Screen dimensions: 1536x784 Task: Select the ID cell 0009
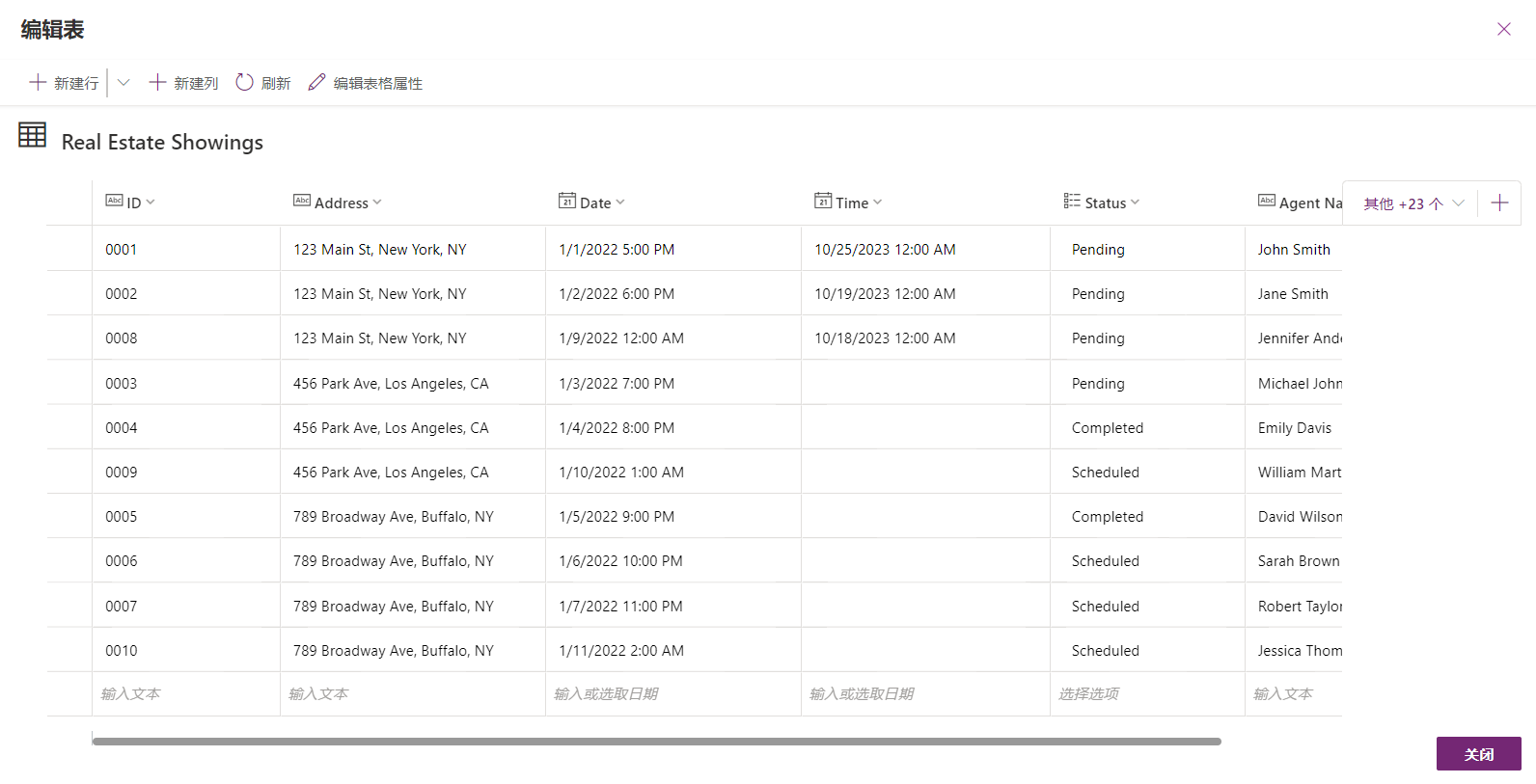(x=186, y=472)
